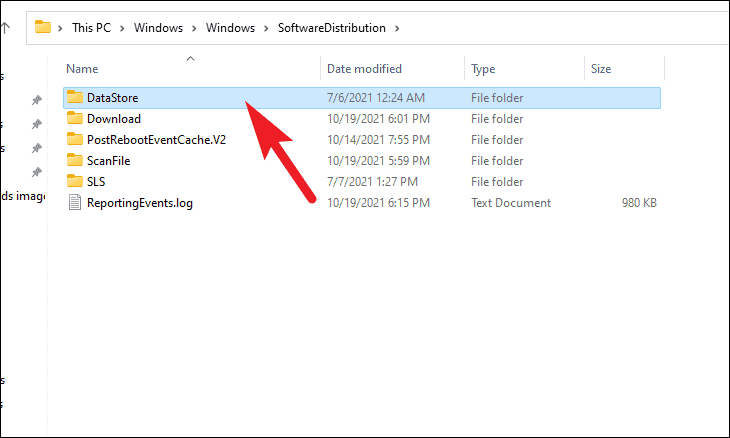Select the PostRebootEventCache.V2 folder name
Image resolution: width=730 pixels, height=438 pixels.
click(156, 140)
